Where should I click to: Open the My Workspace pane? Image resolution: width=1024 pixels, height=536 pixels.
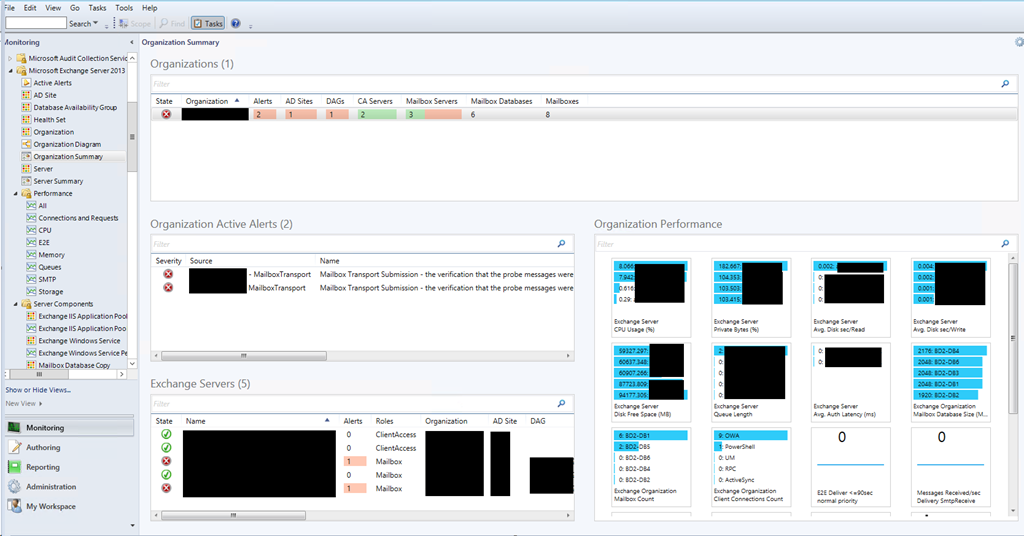click(x=50, y=507)
